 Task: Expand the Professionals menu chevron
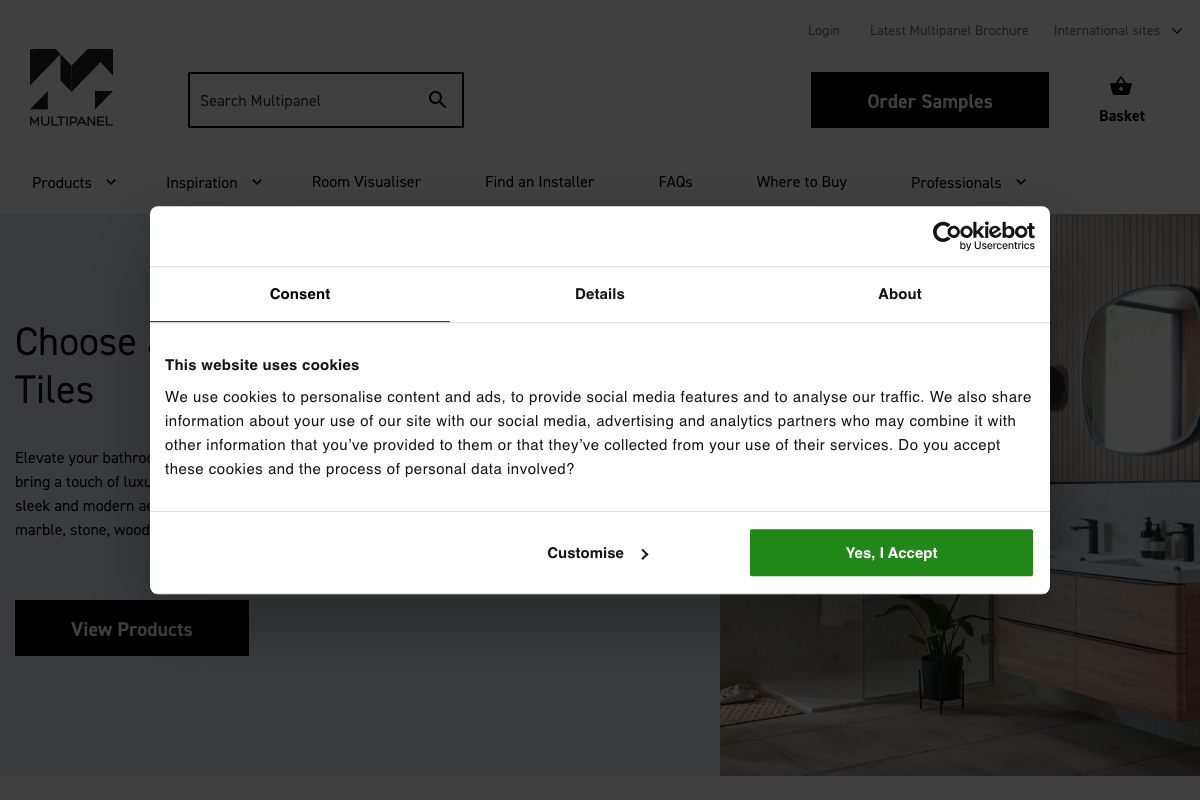coord(1021,182)
